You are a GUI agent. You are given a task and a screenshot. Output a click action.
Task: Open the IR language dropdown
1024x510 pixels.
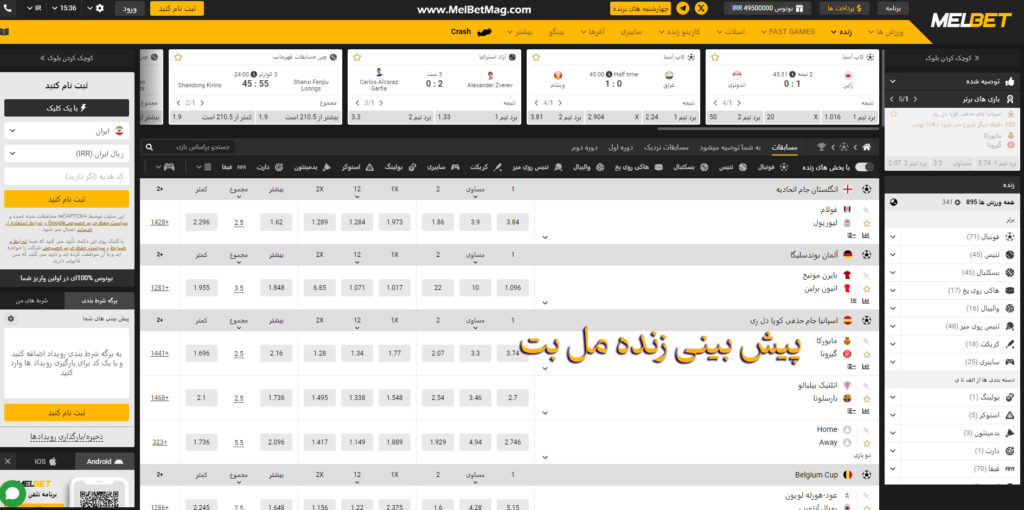click(x=33, y=8)
